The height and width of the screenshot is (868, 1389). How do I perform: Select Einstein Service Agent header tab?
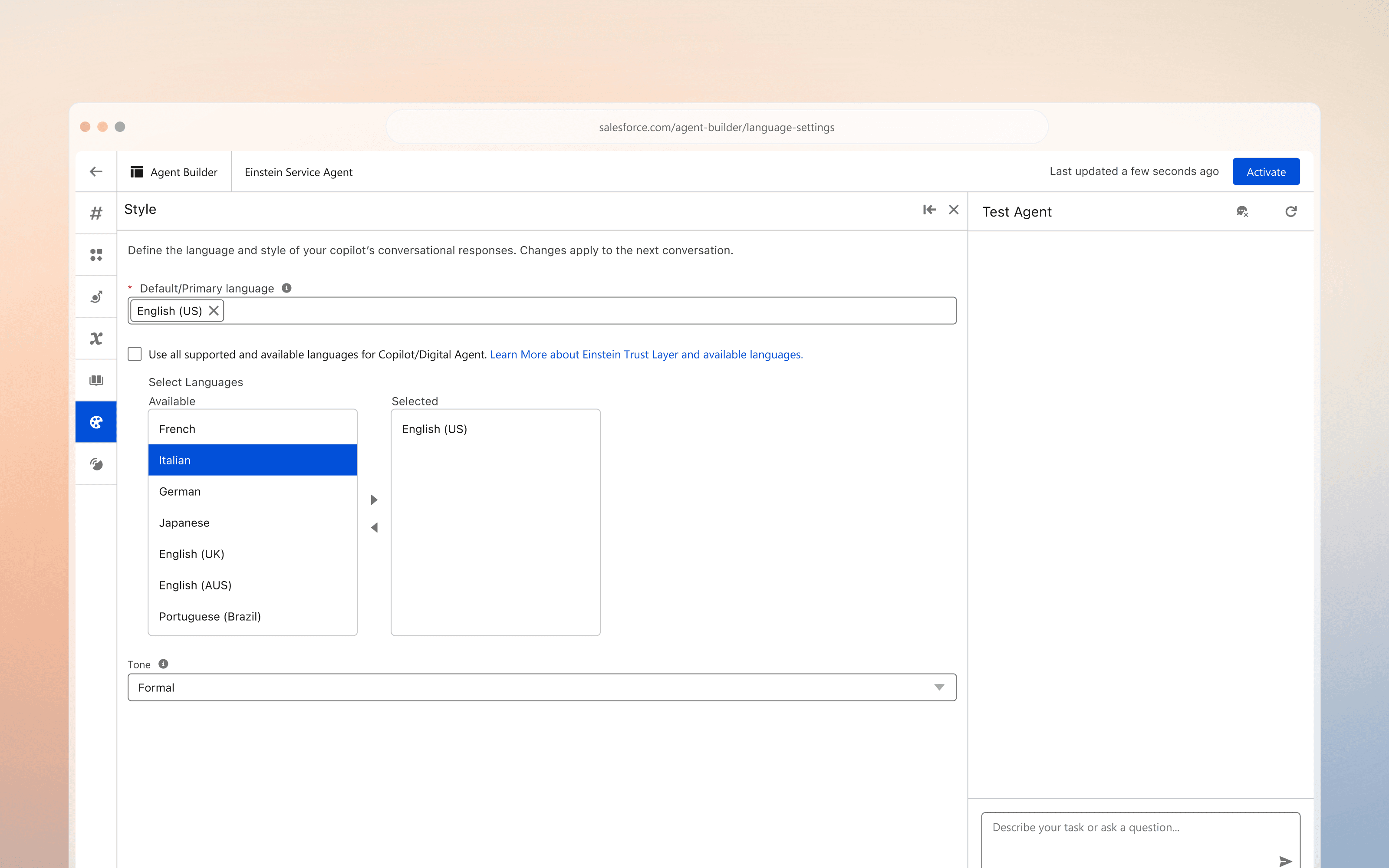(299, 172)
